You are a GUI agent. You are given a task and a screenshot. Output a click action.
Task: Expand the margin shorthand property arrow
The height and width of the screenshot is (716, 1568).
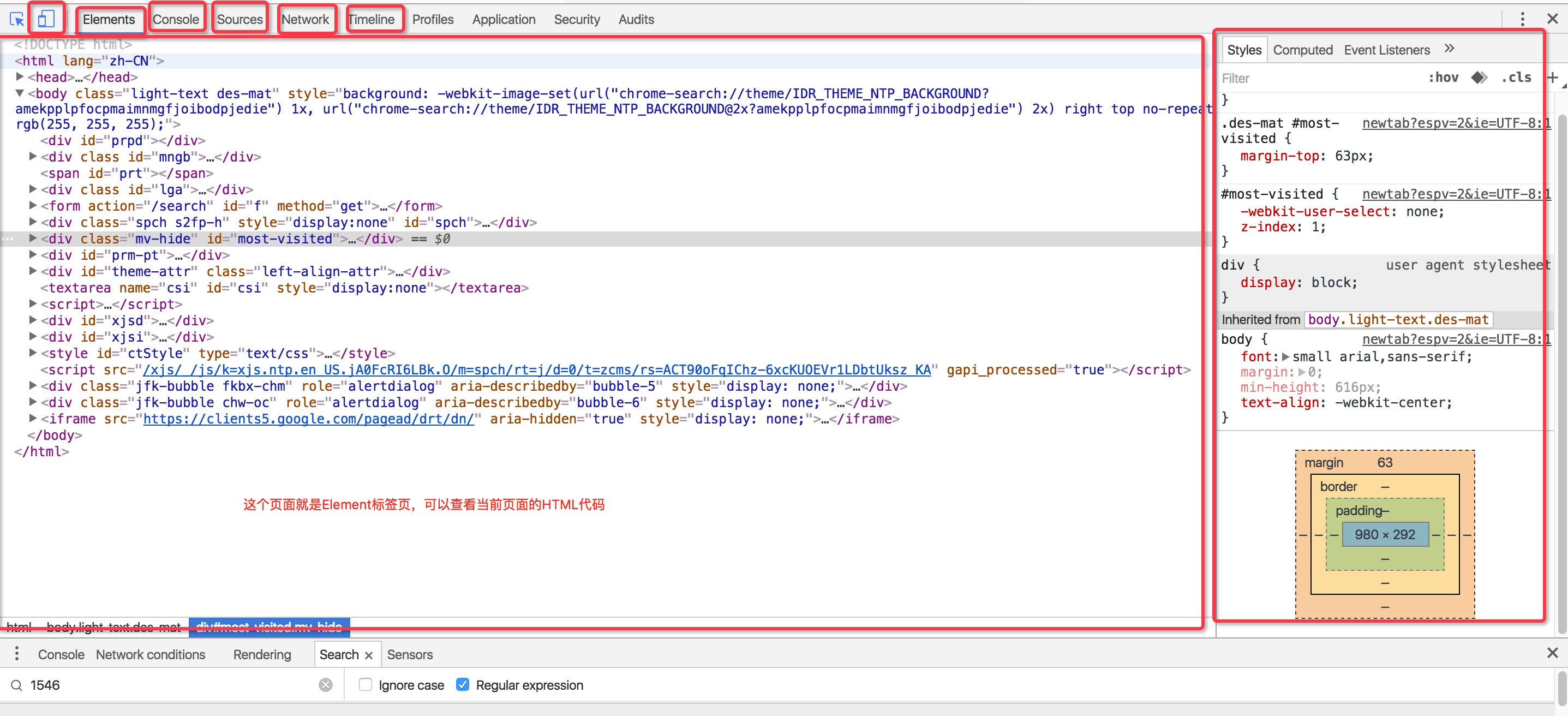pyautogui.click(x=1301, y=372)
